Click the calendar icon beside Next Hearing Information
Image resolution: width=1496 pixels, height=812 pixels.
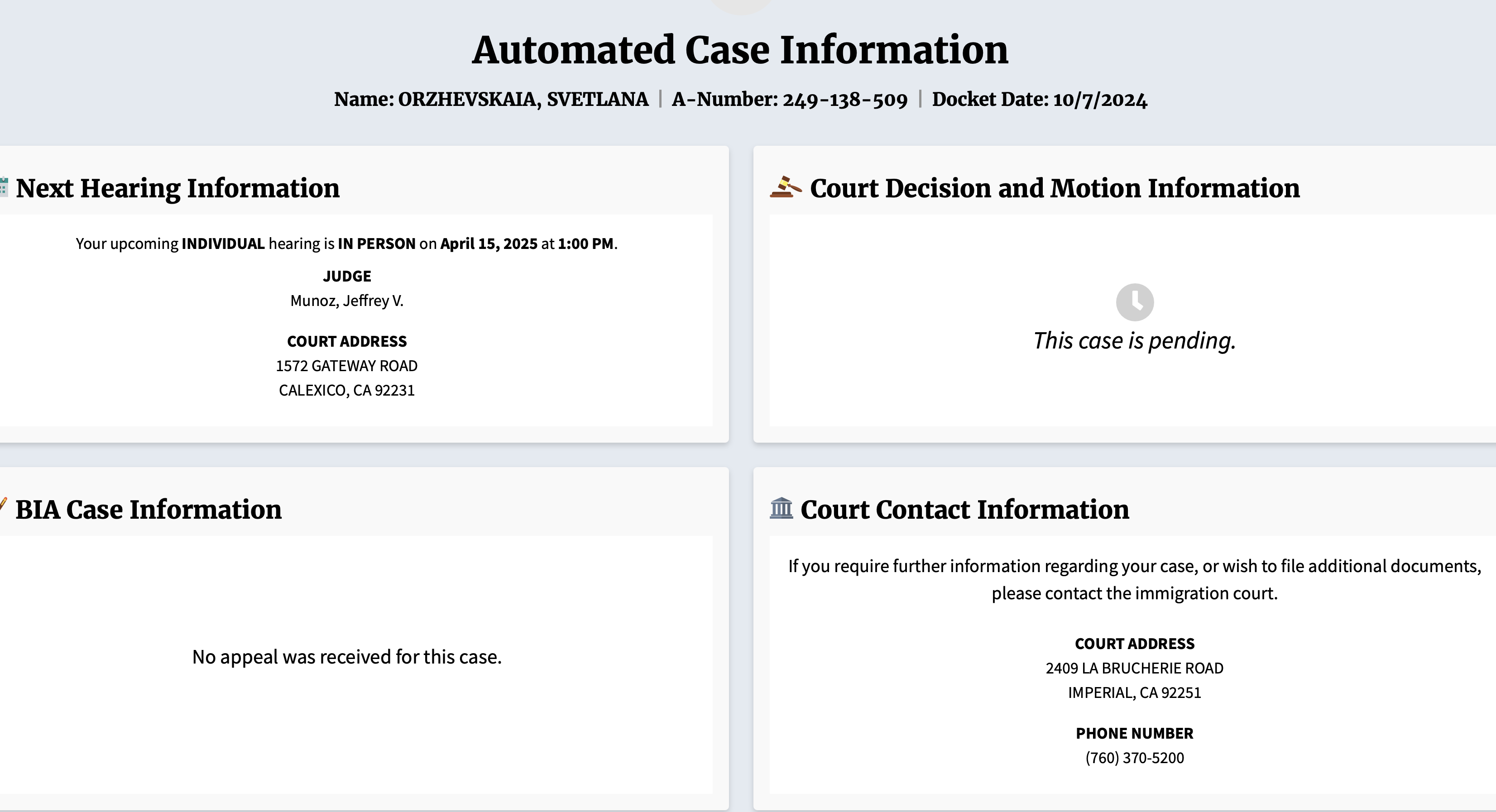(x=4, y=187)
